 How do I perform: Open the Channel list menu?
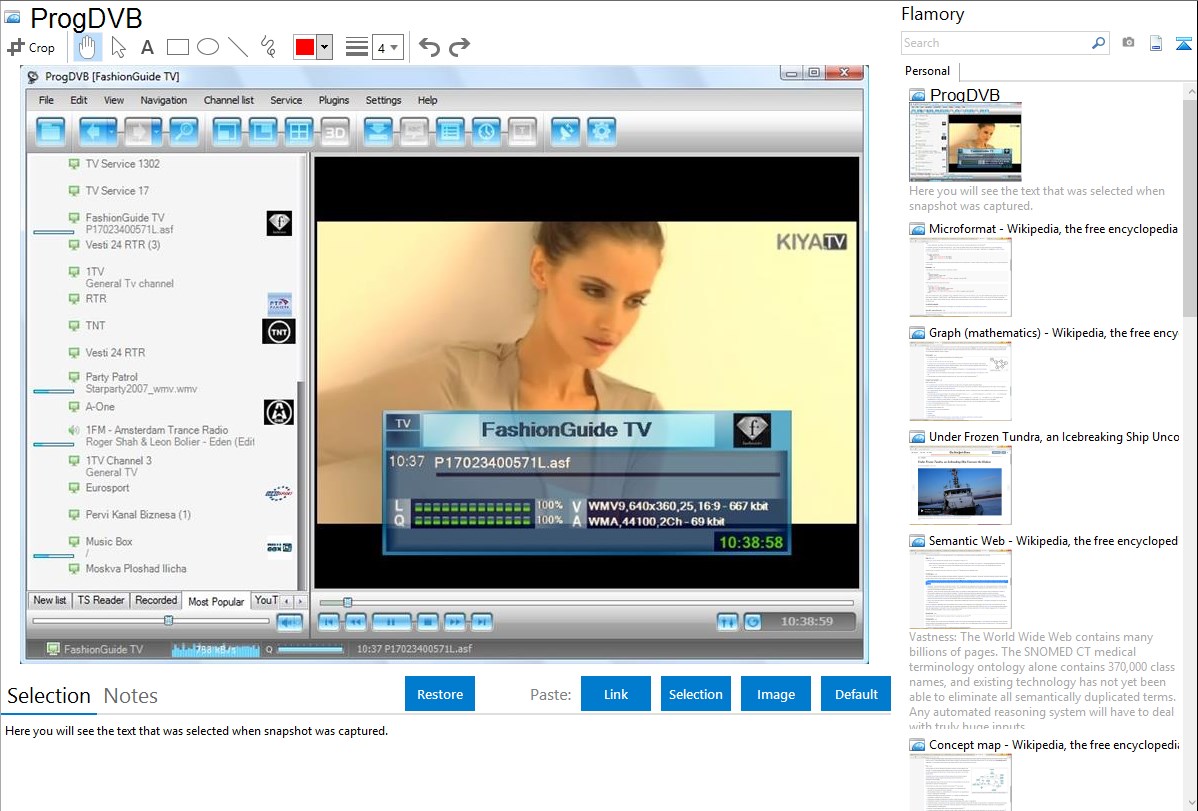pos(228,100)
